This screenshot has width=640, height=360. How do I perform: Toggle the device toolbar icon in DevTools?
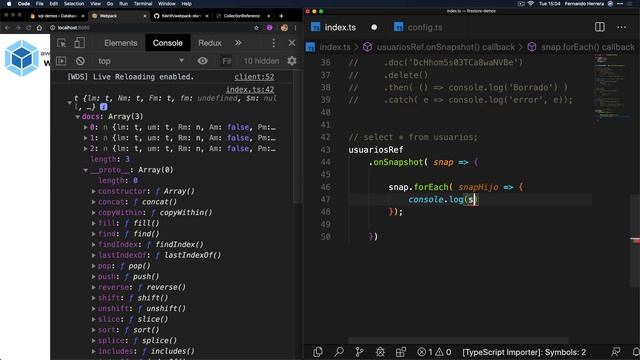coord(79,43)
